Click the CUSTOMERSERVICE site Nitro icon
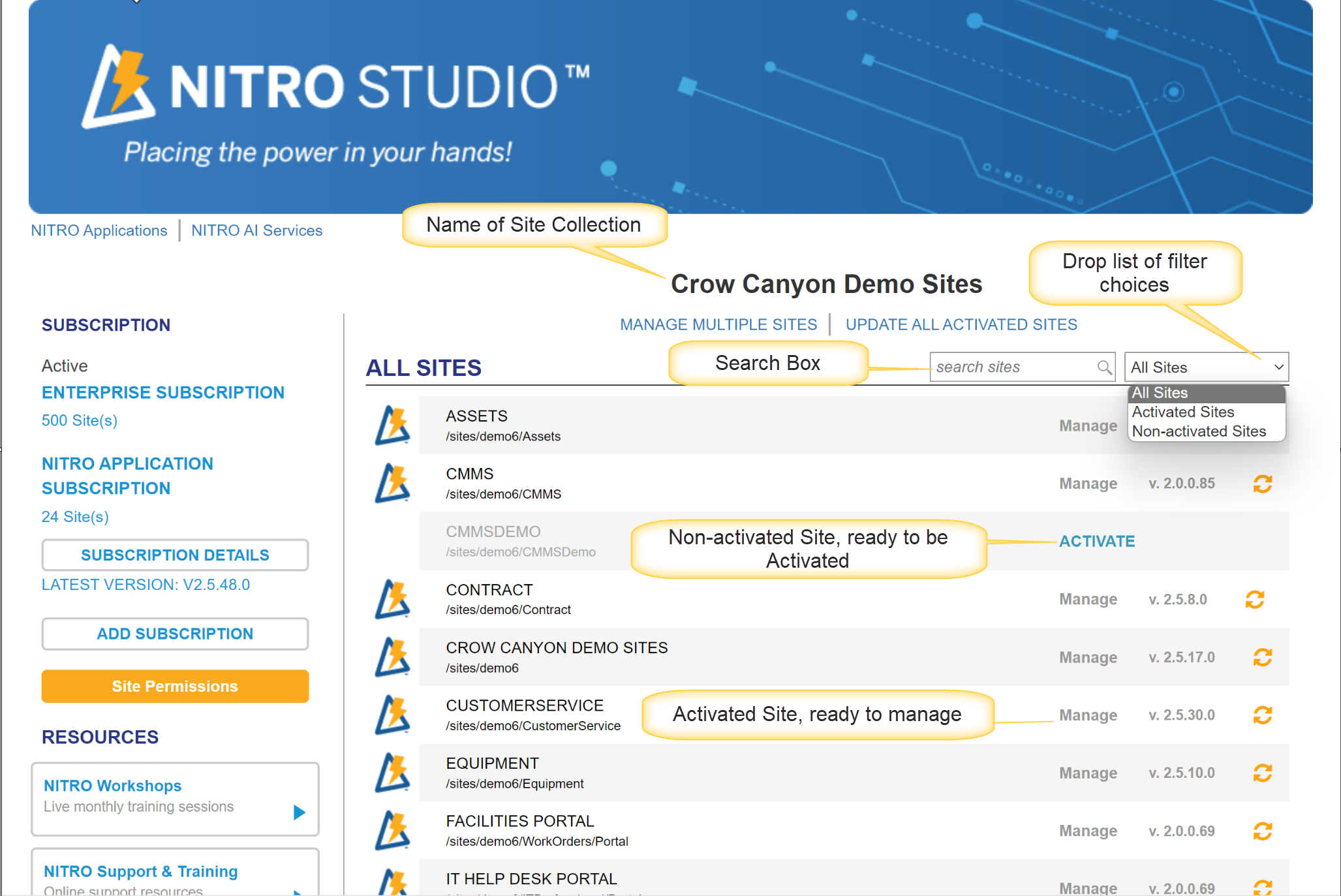The image size is (1341, 896). coord(393,717)
